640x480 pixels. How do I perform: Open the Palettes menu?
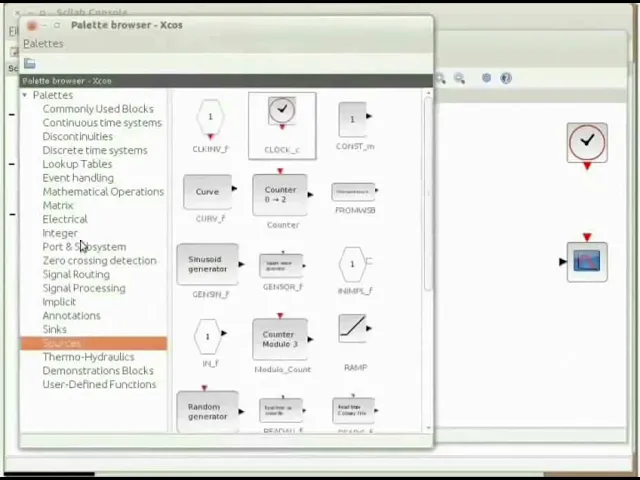click(43, 43)
